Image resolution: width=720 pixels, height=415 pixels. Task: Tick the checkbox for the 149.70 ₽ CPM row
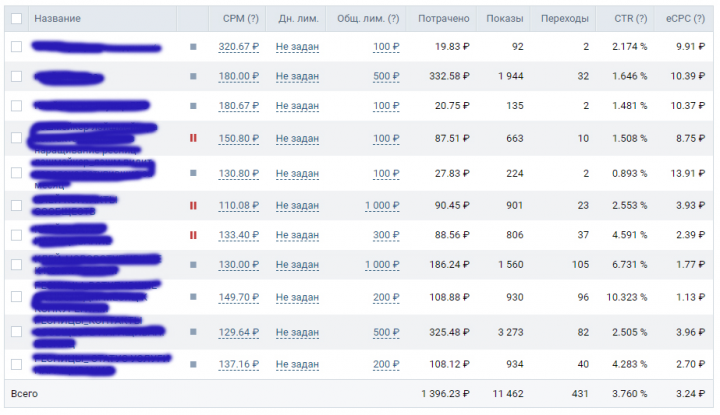17,297
